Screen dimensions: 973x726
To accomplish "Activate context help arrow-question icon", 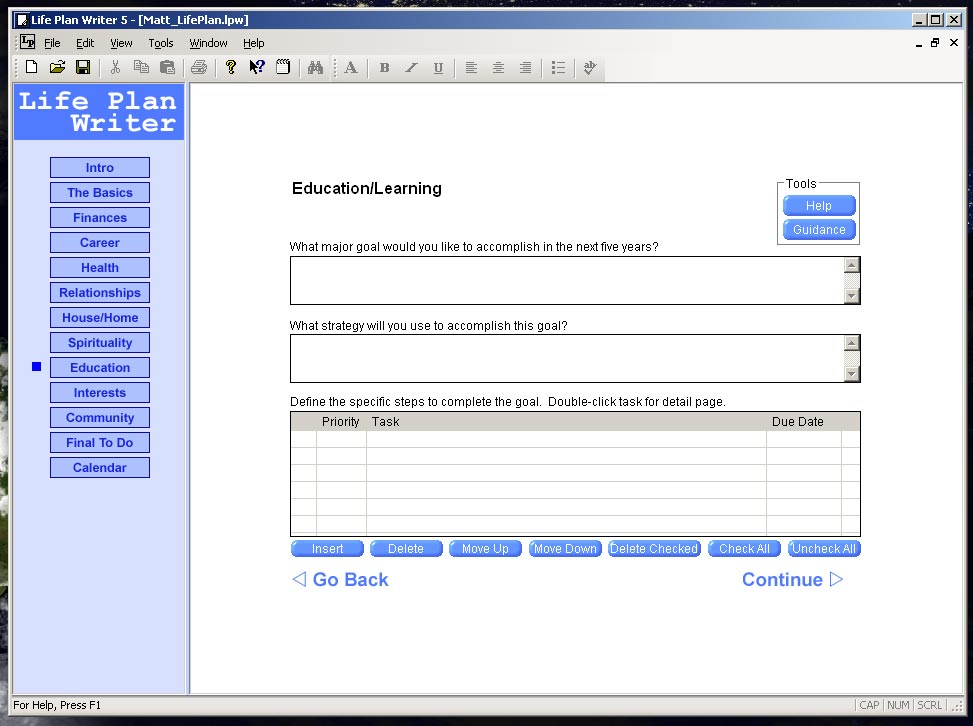I will click(257, 67).
